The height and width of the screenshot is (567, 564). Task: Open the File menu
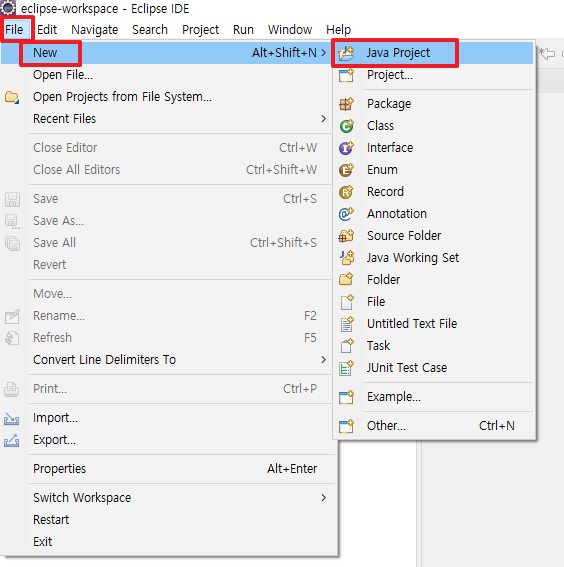coord(14,30)
